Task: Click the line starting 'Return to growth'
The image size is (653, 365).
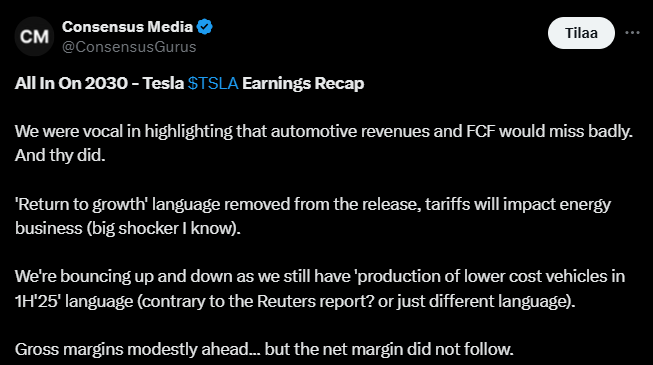Action: tap(313, 205)
